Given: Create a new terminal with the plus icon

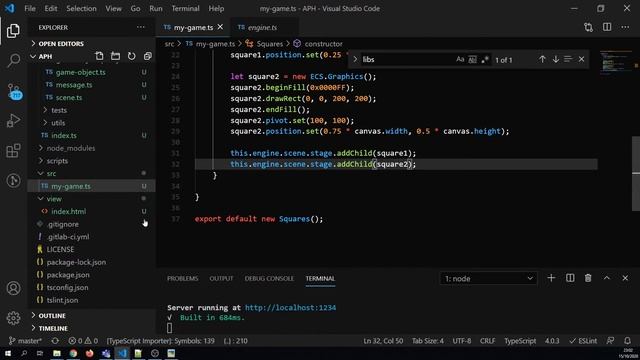Looking at the screenshot, I should (551, 278).
